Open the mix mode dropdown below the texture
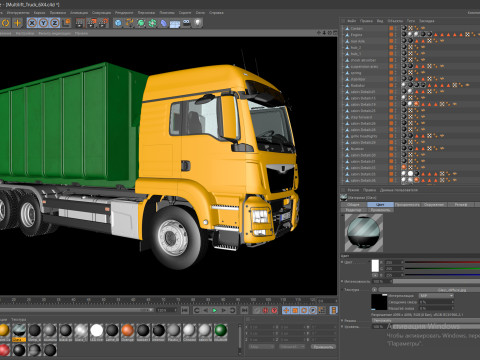This screenshot has width=480, height=360. pos(426,320)
